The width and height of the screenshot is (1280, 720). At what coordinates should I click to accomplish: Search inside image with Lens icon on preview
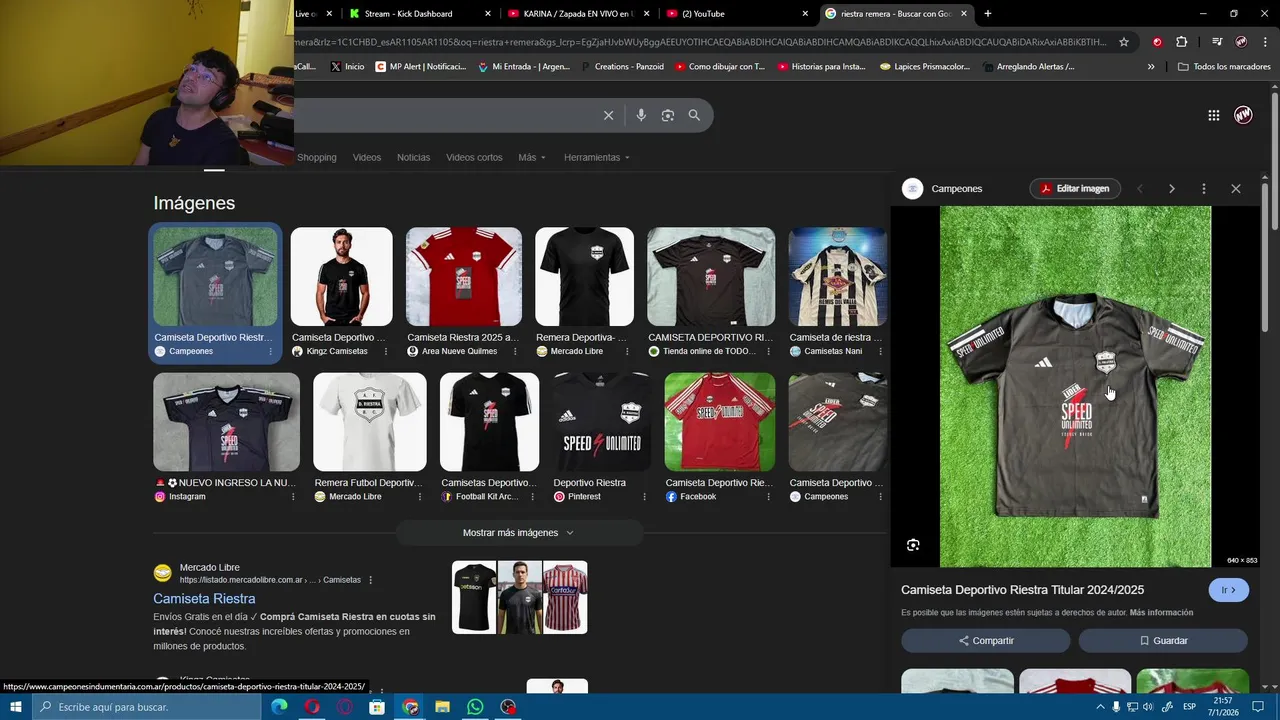click(913, 545)
